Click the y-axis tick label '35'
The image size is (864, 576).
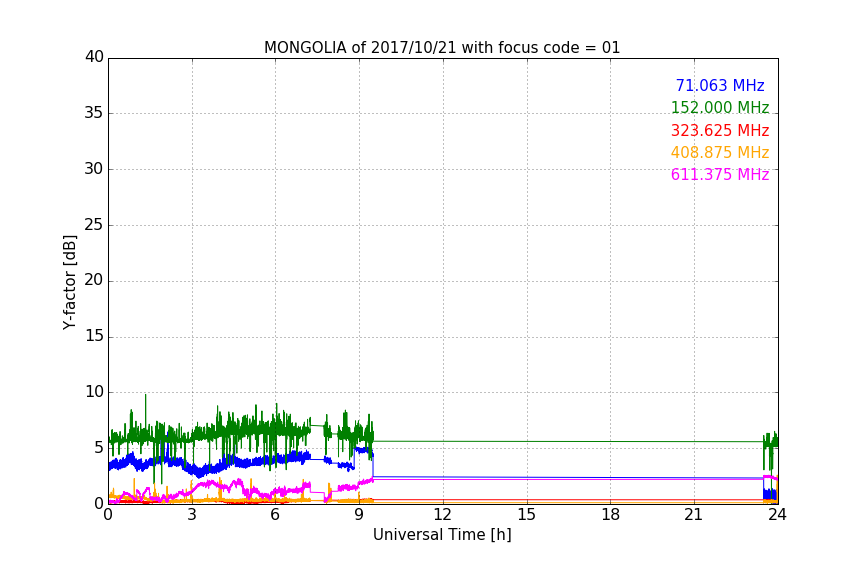pos(94,113)
